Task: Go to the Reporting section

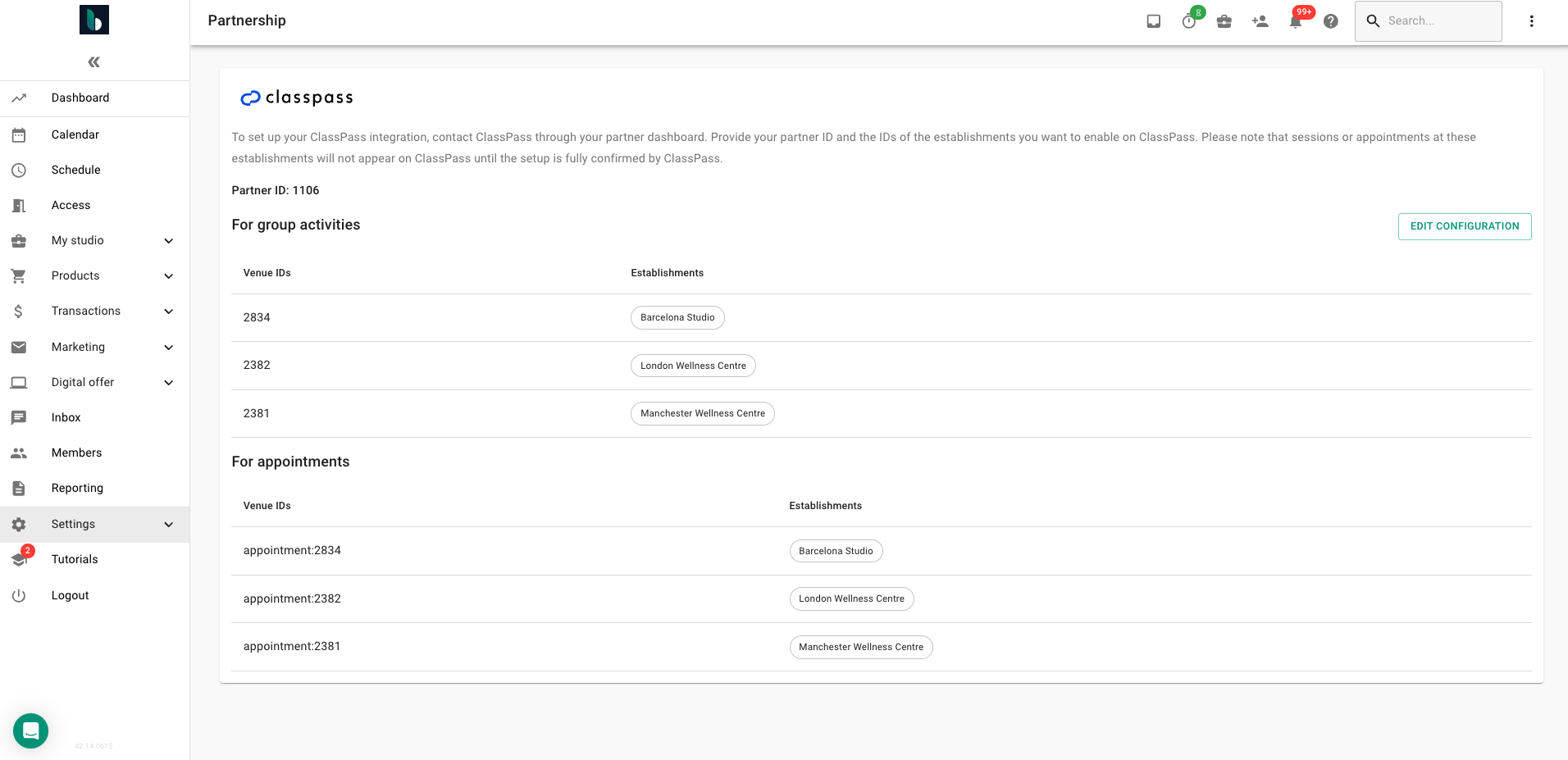Action: coord(77,488)
